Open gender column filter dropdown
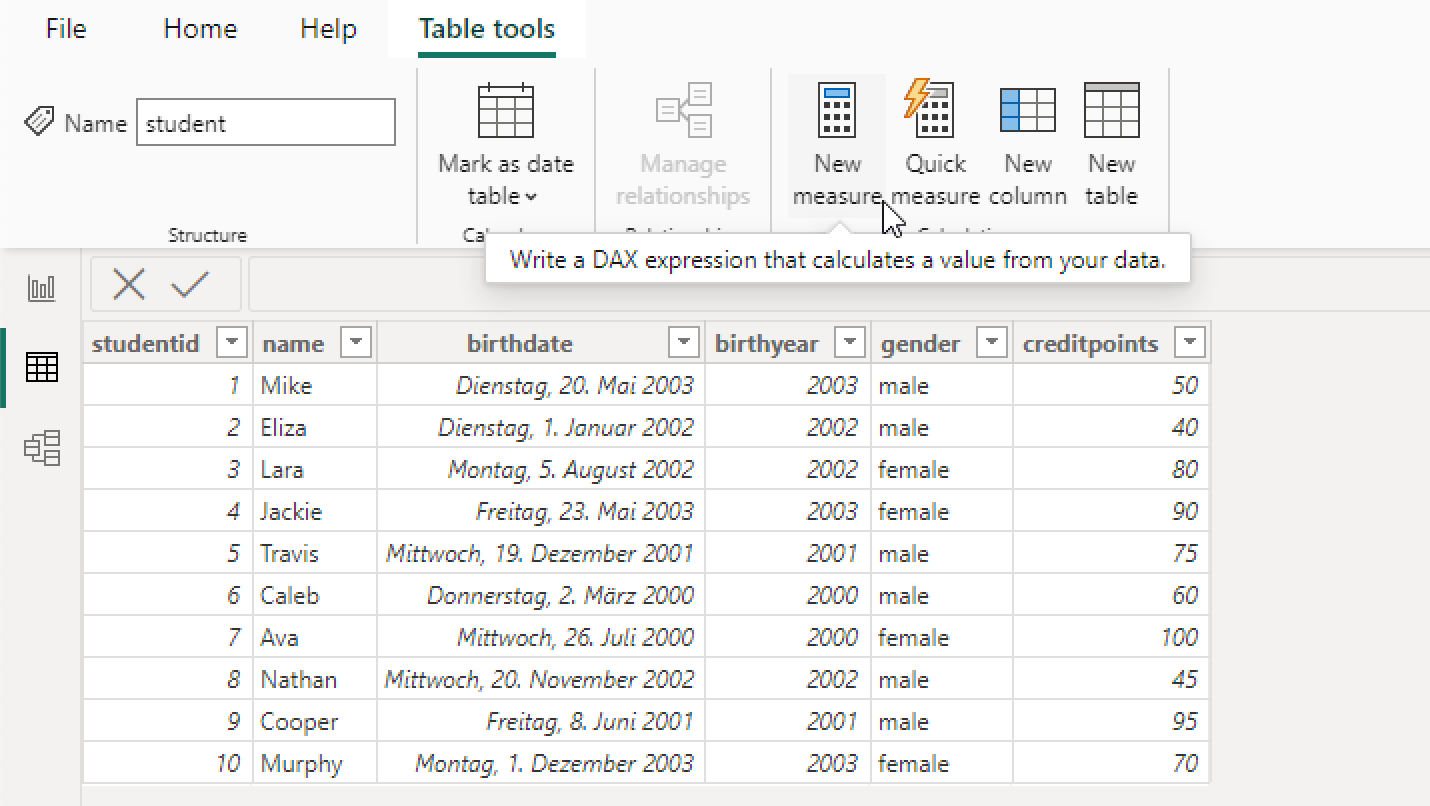Viewport: 1430px width, 806px height. pyautogui.click(x=992, y=343)
